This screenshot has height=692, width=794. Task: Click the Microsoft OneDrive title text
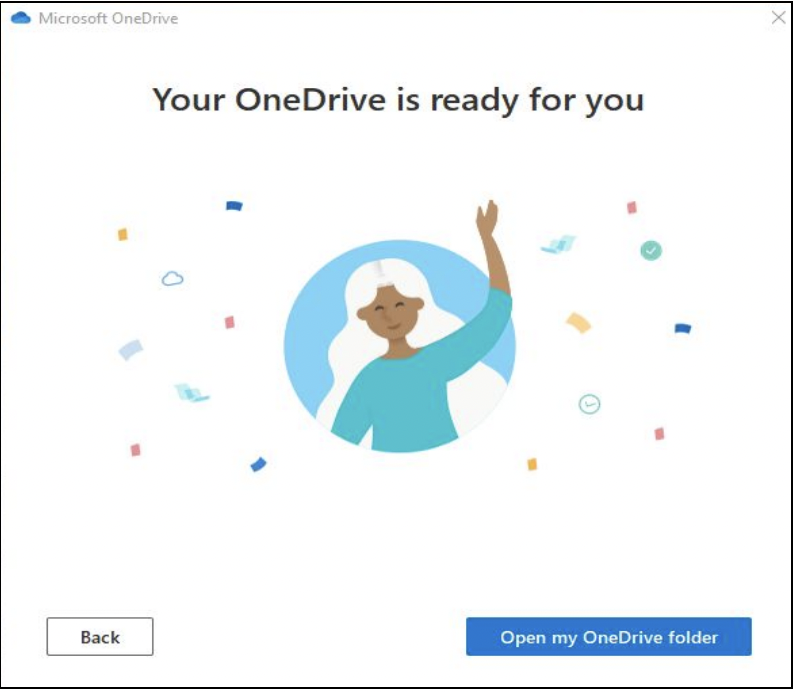[108, 18]
